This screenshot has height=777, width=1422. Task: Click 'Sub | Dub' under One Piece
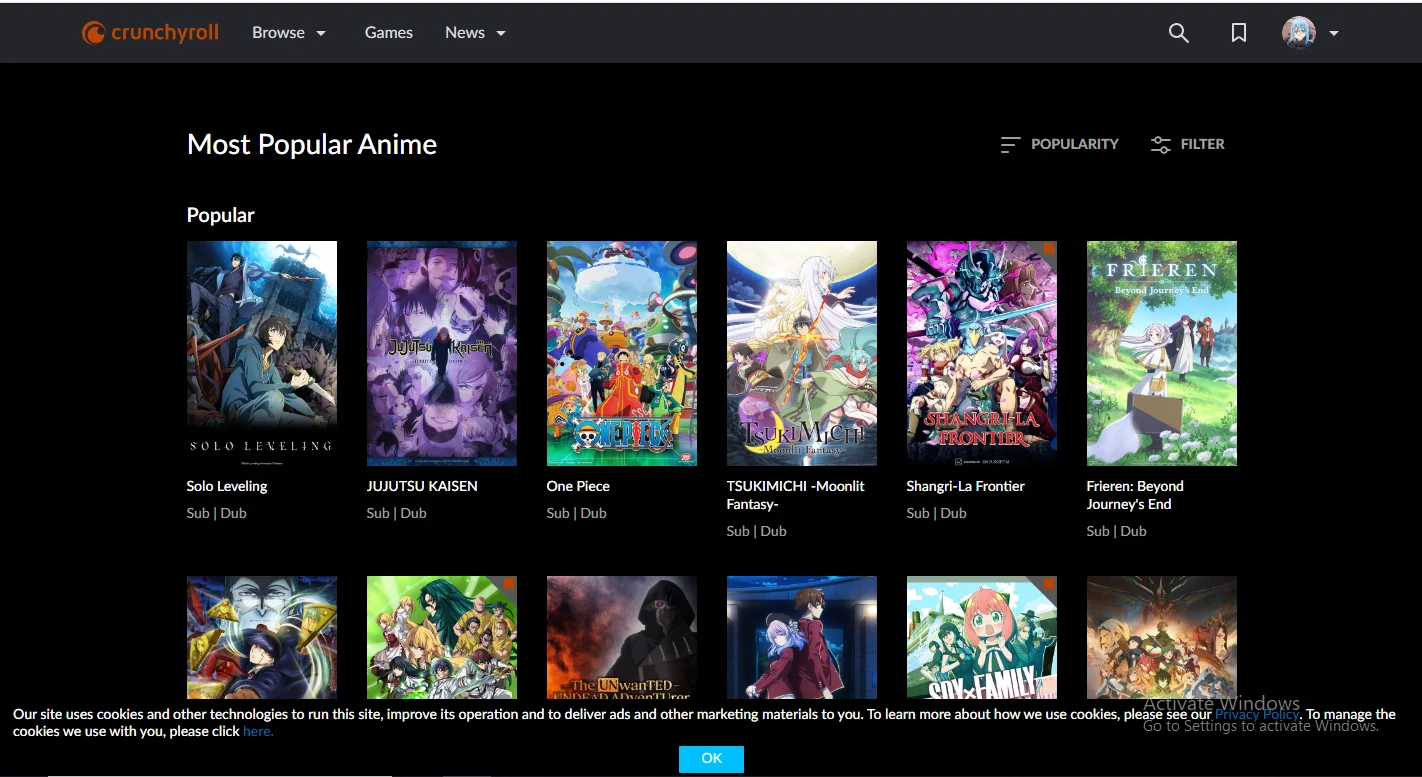point(577,513)
